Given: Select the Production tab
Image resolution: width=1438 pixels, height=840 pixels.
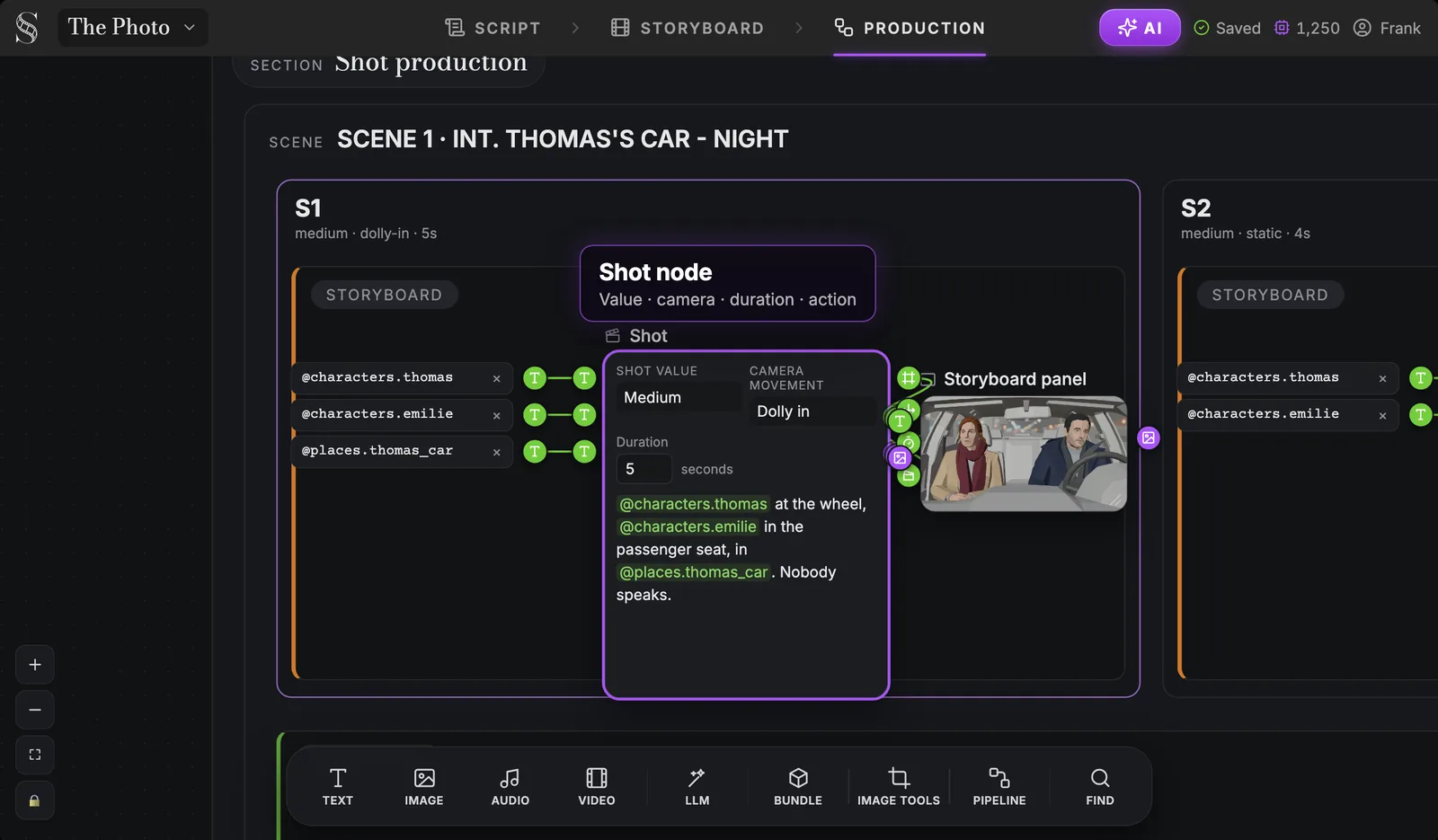Looking at the screenshot, I should coord(910,28).
